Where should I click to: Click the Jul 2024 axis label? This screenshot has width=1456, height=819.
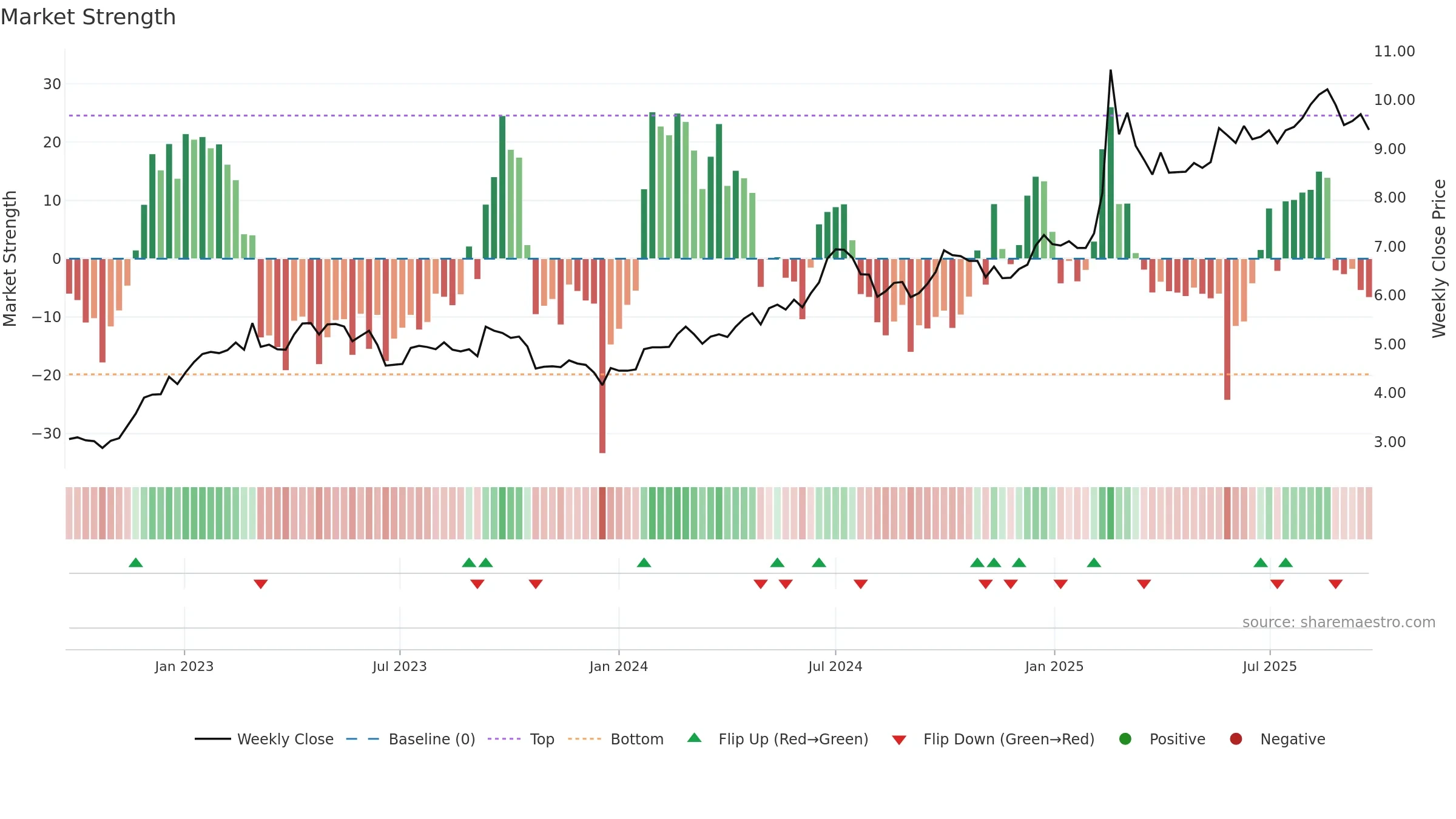[x=835, y=666]
